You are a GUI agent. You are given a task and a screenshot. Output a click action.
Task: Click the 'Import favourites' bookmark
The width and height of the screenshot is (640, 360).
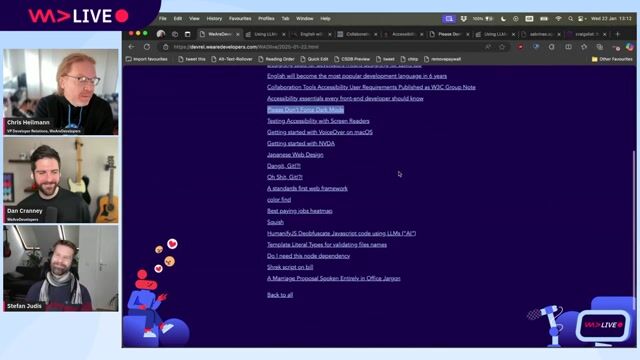point(147,59)
